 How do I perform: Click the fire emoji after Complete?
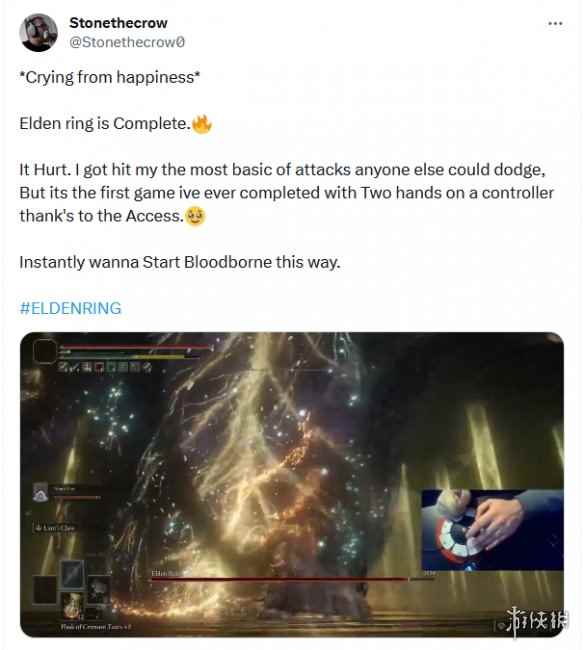point(202,124)
